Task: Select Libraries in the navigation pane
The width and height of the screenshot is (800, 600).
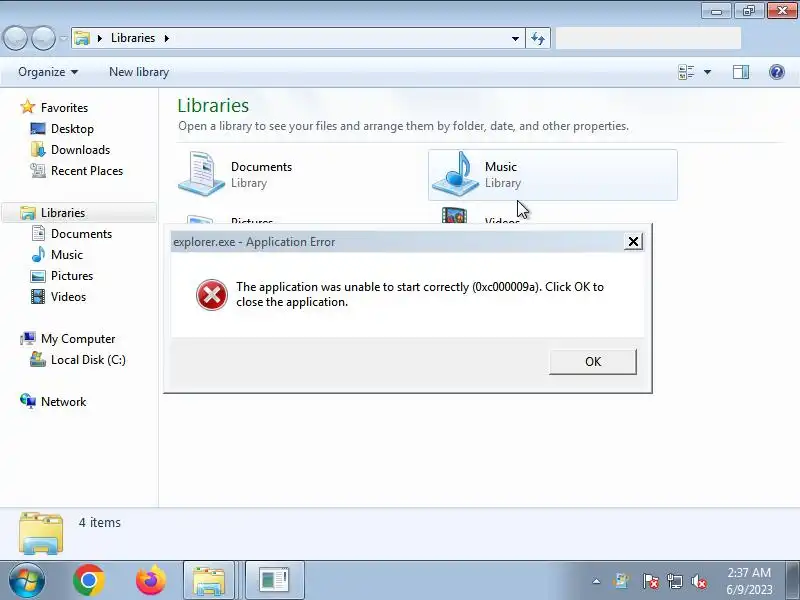Action: [63, 212]
